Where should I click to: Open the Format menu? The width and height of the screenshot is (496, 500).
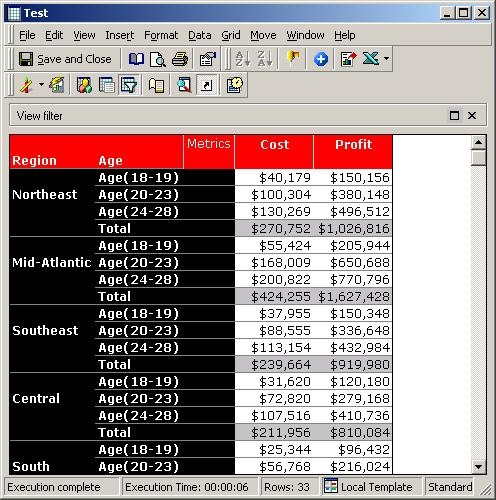tap(161, 35)
